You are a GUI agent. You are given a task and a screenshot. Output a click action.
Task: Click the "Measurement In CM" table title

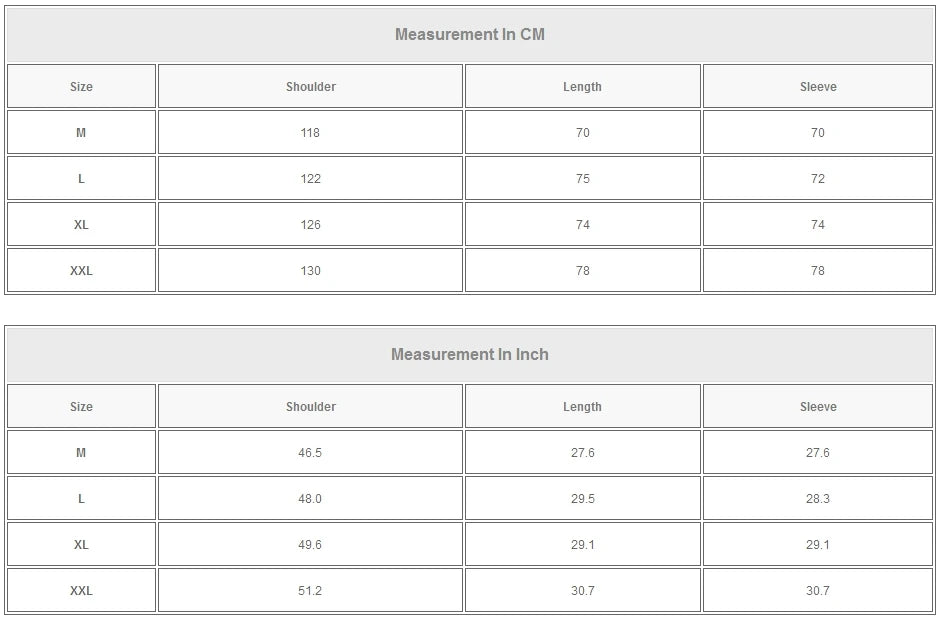click(470, 35)
